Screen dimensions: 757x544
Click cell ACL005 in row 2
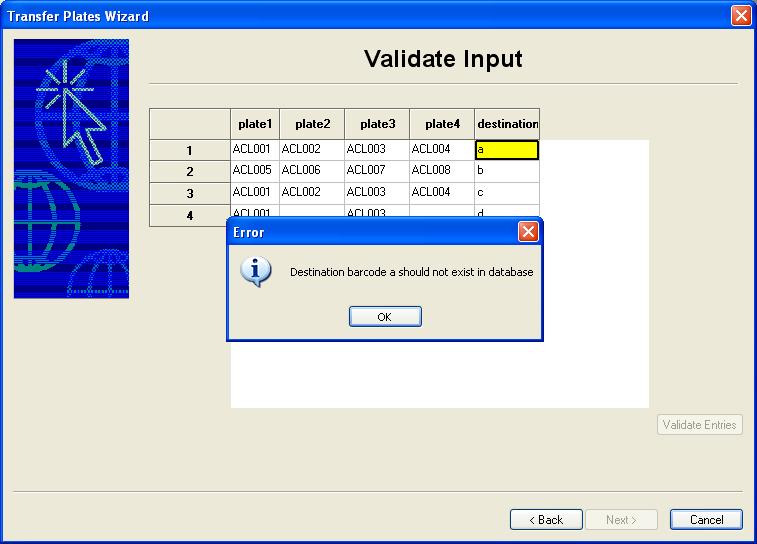click(255, 171)
